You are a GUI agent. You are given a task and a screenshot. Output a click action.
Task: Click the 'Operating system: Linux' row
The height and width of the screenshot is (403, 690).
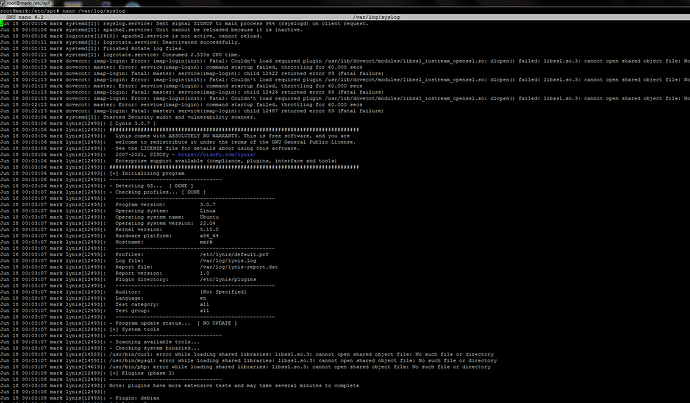click(x=165, y=211)
